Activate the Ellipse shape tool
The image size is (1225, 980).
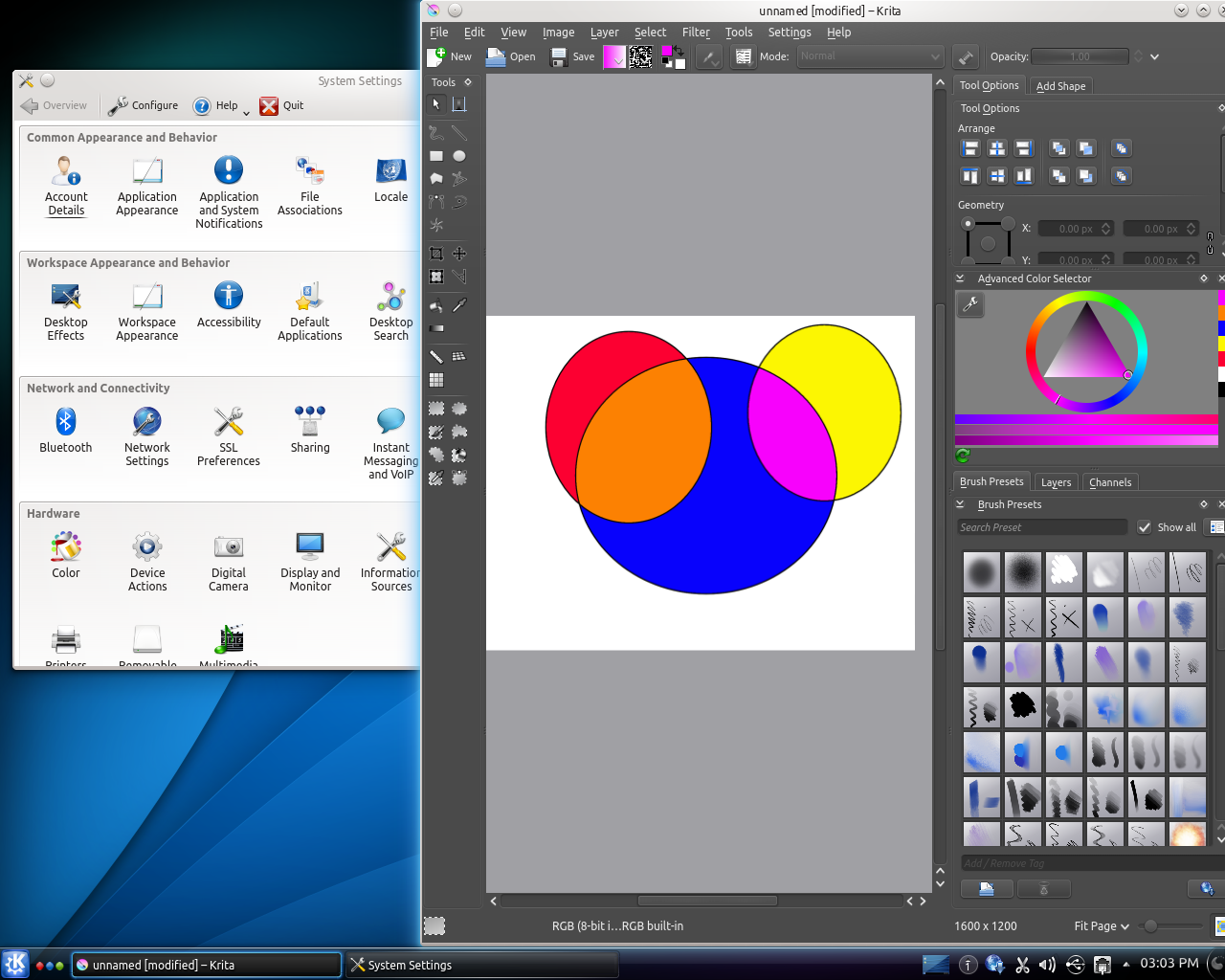[x=459, y=156]
